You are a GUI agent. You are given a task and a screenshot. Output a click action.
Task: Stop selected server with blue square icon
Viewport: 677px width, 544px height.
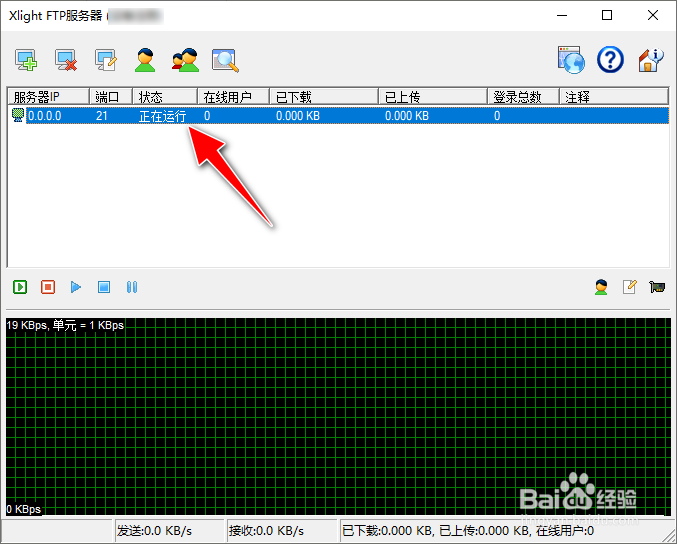104,287
